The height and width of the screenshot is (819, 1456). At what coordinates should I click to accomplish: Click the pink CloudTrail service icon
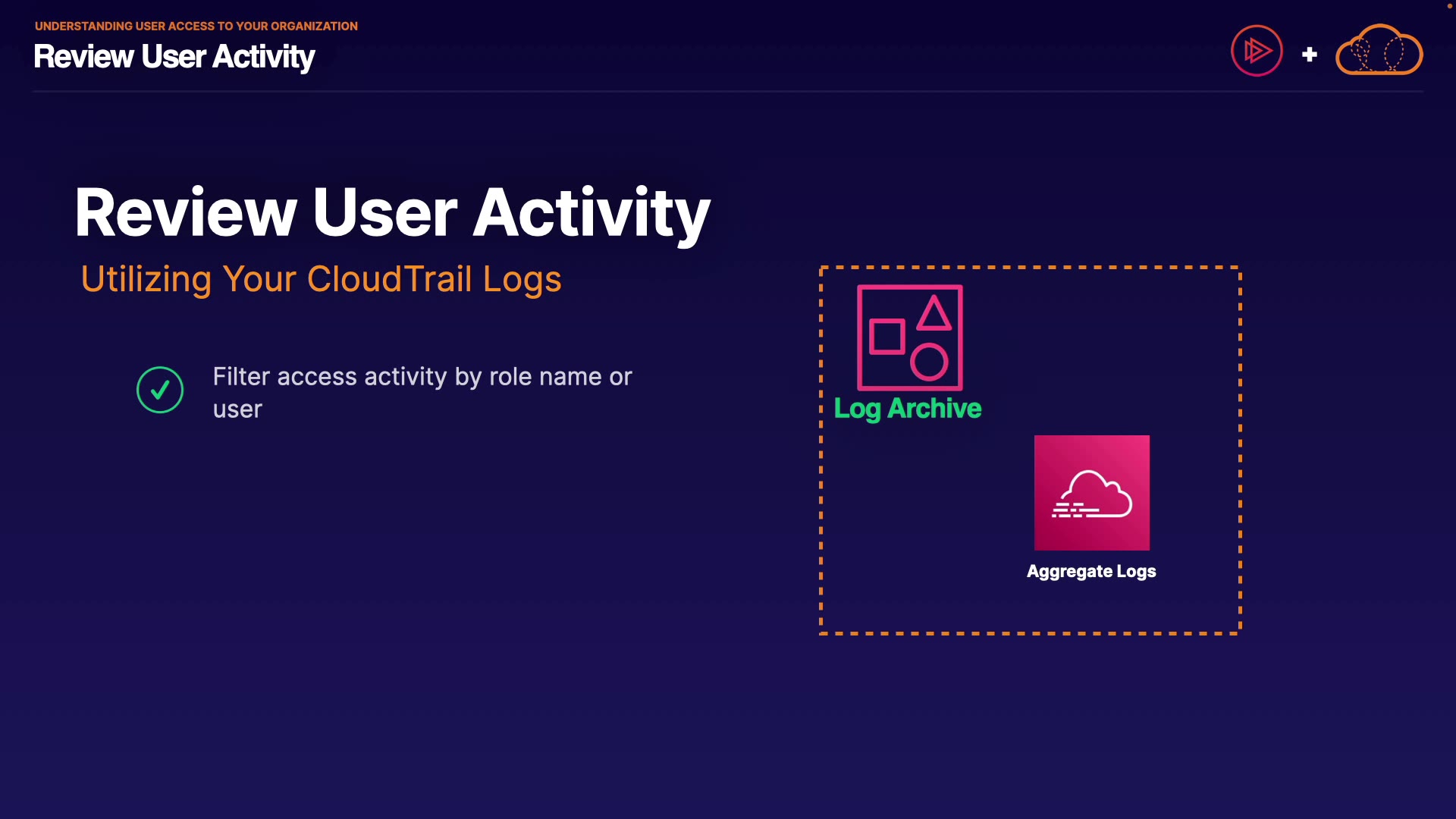point(1091,492)
